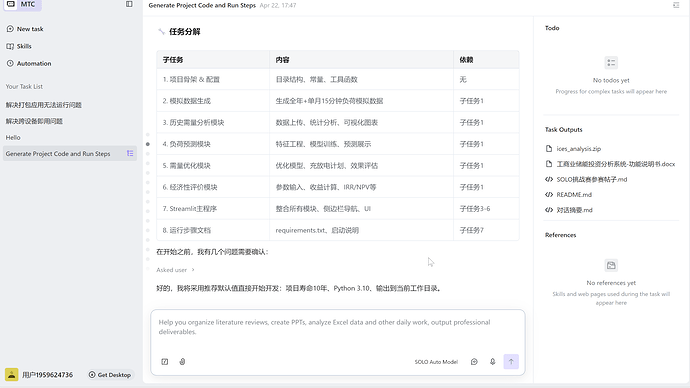
Task: Expand the Asked user section
Action: [x=175, y=270]
